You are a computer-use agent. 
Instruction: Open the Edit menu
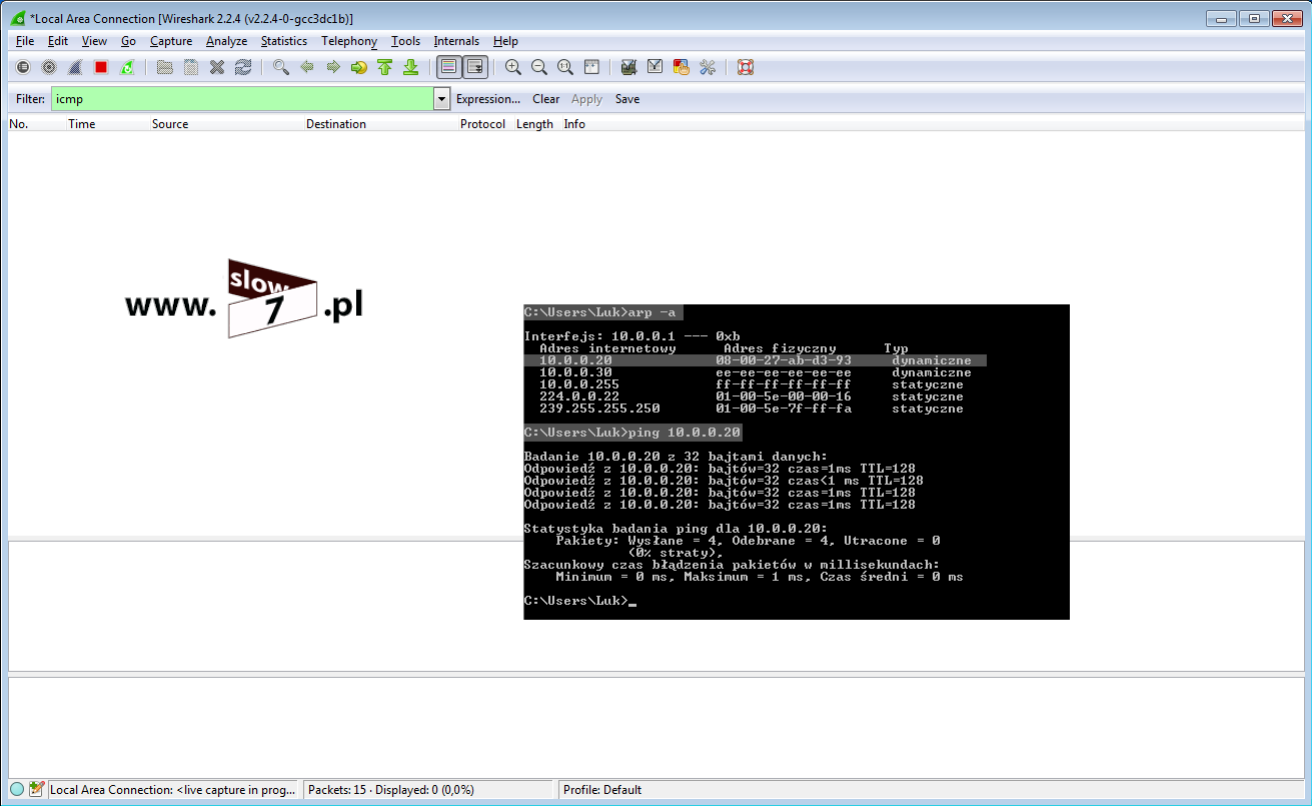[x=58, y=41]
